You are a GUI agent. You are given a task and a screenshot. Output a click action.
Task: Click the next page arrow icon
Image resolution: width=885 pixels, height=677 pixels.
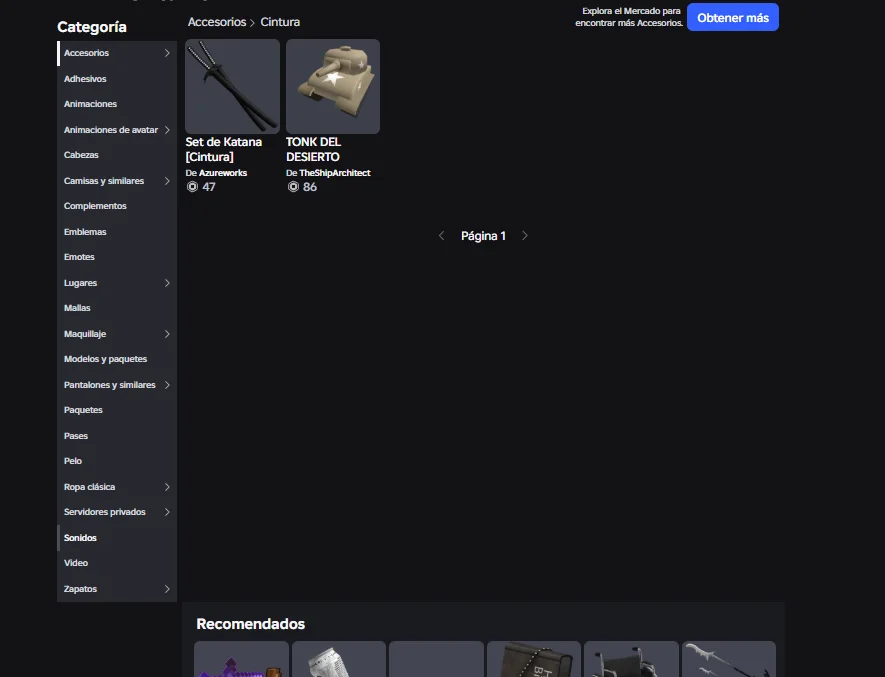pos(525,236)
